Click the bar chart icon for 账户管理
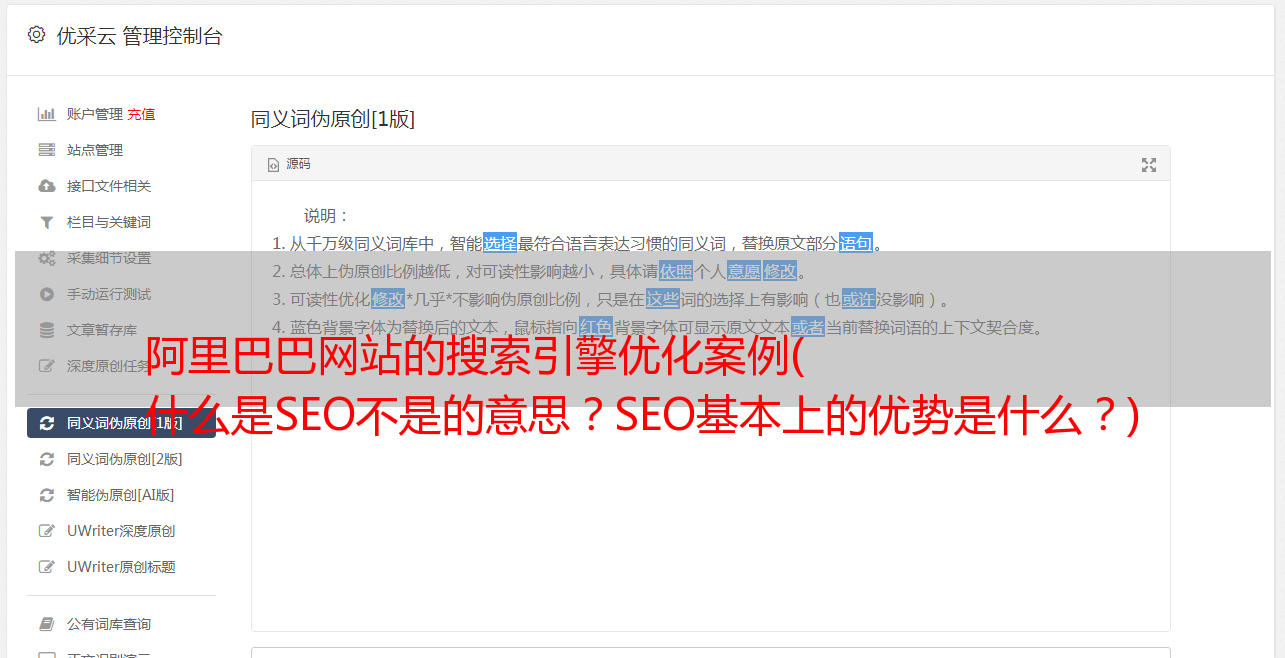1285x658 pixels. pyautogui.click(x=46, y=114)
